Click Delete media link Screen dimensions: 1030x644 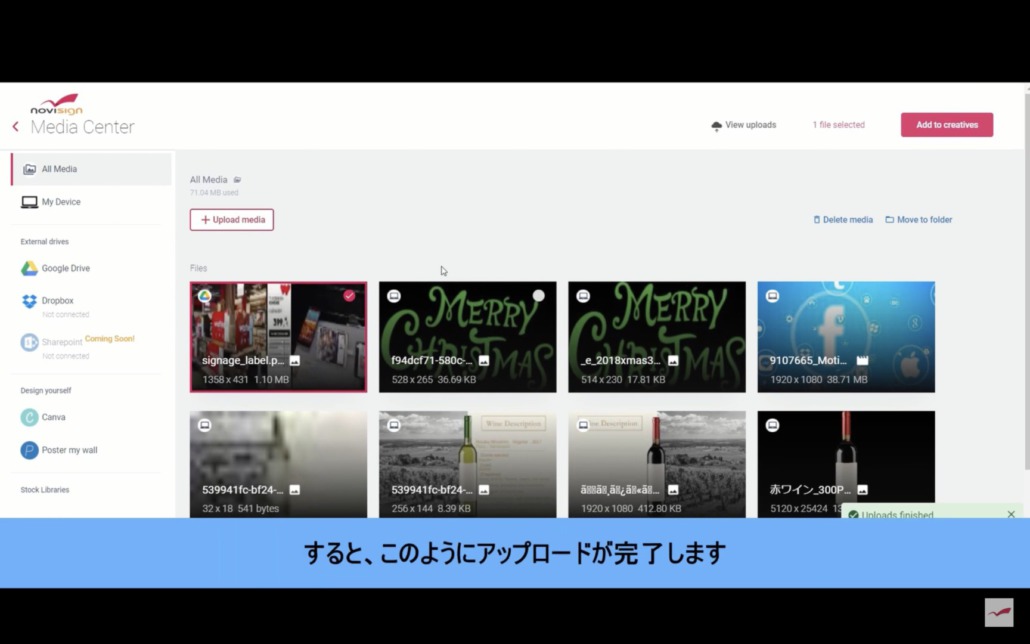click(x=842, y=220)
